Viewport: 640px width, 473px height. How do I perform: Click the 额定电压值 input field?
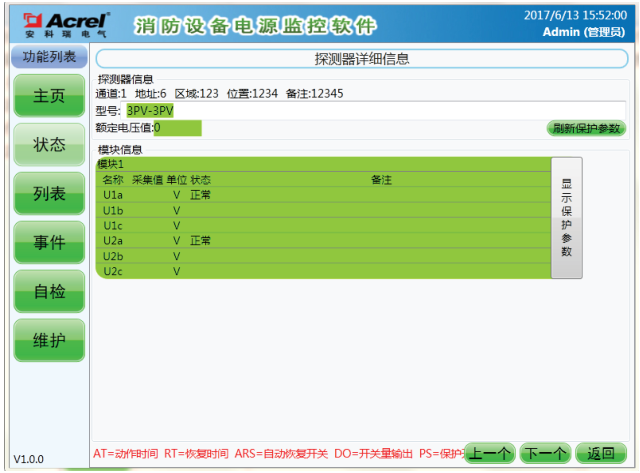click(177, 128)
